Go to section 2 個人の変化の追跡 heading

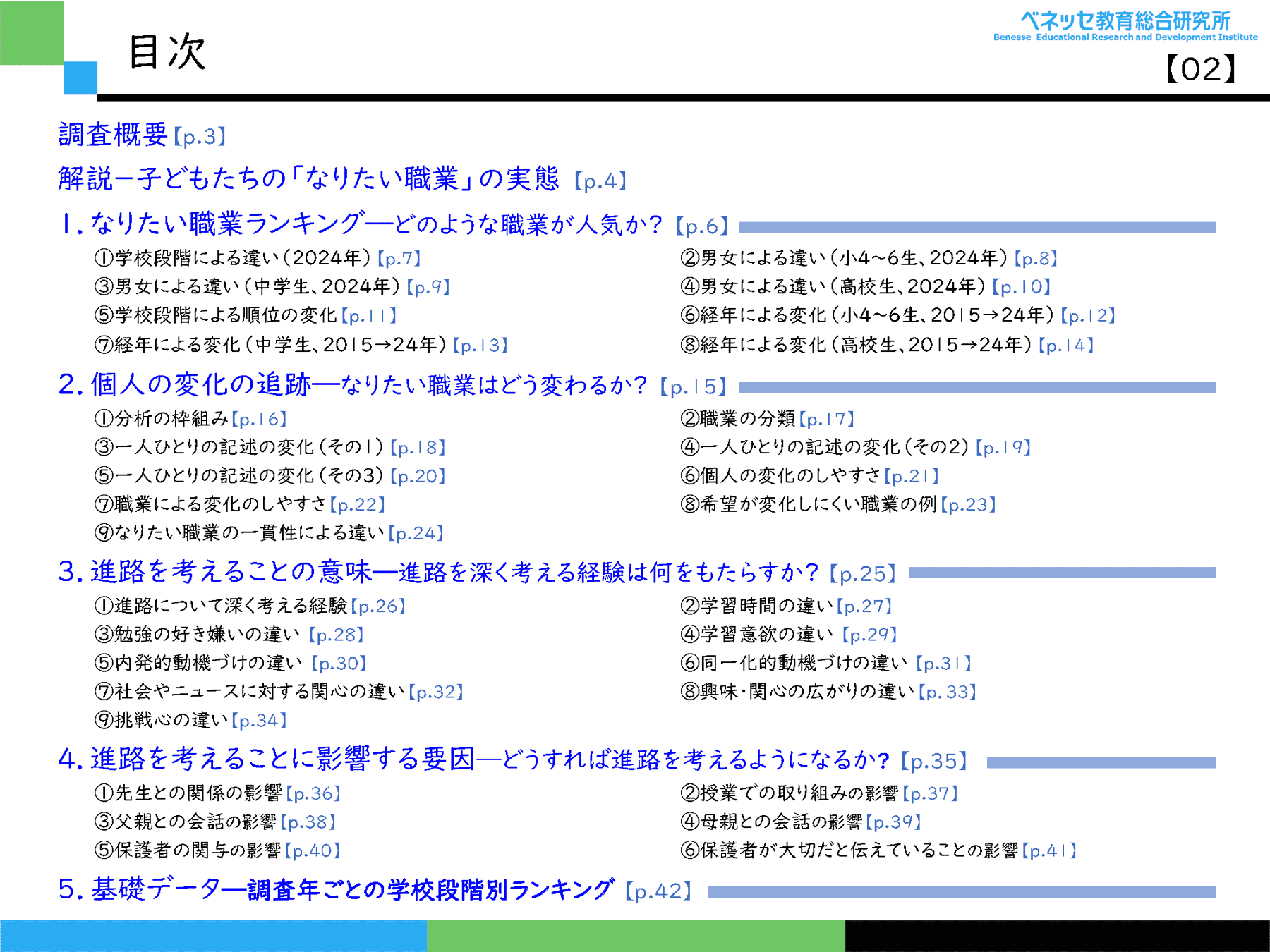pos(391,385)
